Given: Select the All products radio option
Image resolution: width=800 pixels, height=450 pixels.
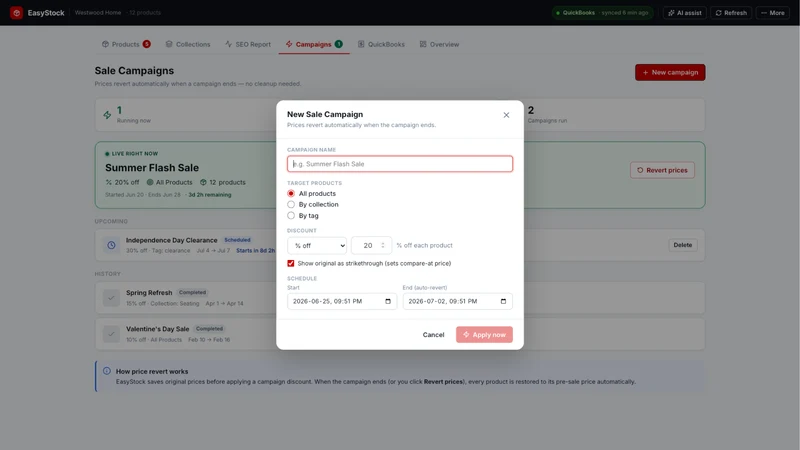Looking at the screenshot, I should pos(291,193).
